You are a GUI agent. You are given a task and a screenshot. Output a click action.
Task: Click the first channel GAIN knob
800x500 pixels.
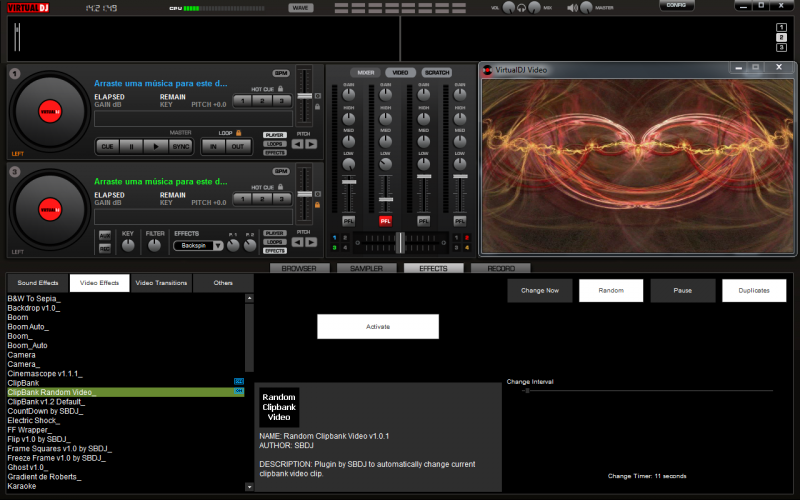pyautogui.click(x=348, y=94)
